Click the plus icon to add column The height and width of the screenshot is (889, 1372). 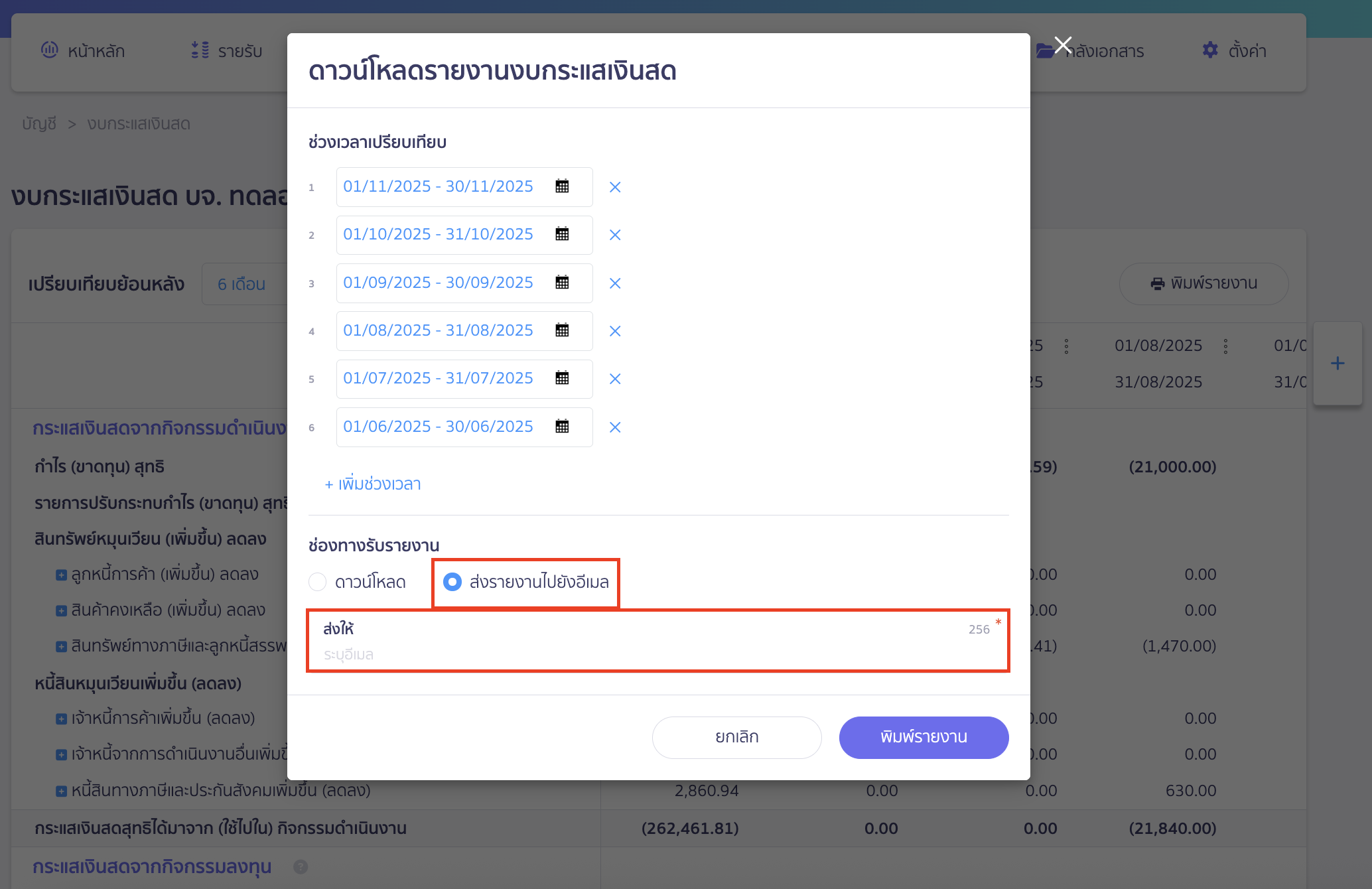click(x=1338, y=363)
